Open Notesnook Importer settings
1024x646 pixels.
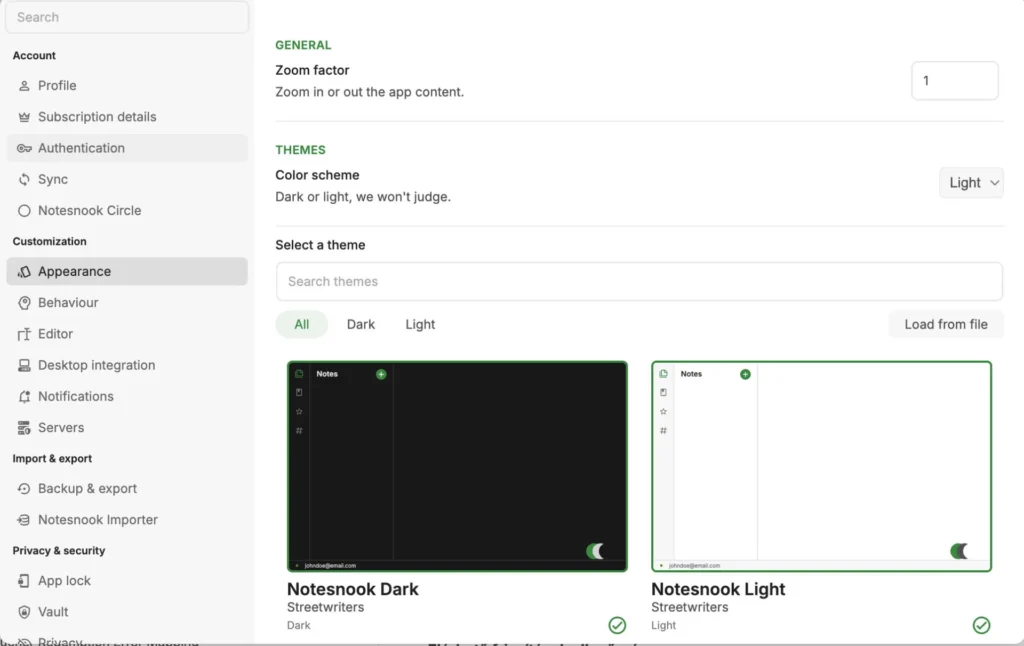(x=127, y=520)
